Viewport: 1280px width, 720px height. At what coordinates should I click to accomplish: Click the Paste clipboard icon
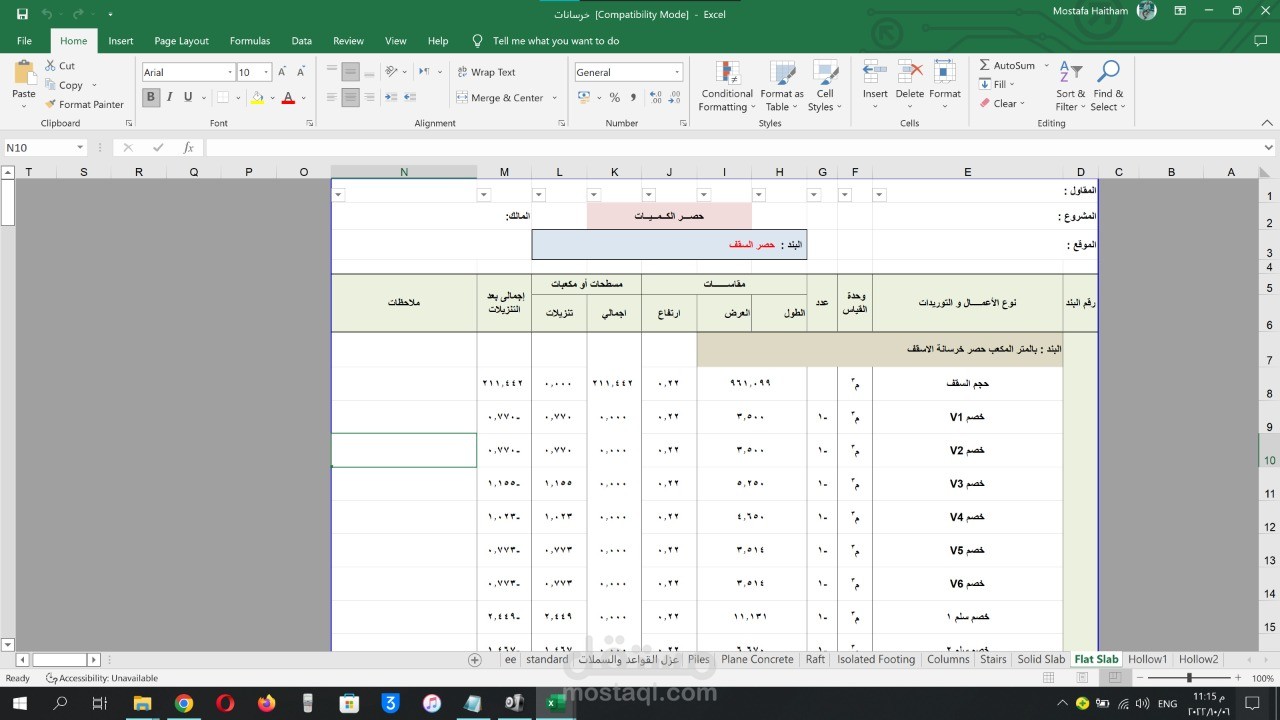pyautogui.click(x=23, y=74)
